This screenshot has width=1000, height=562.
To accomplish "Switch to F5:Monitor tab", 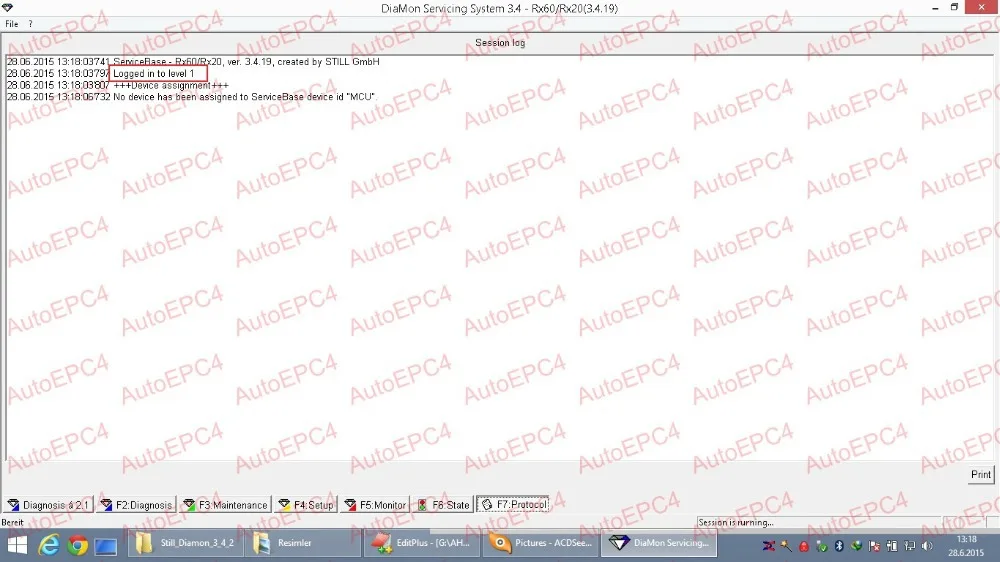I will pyautogui.click(x=374, y=505).
